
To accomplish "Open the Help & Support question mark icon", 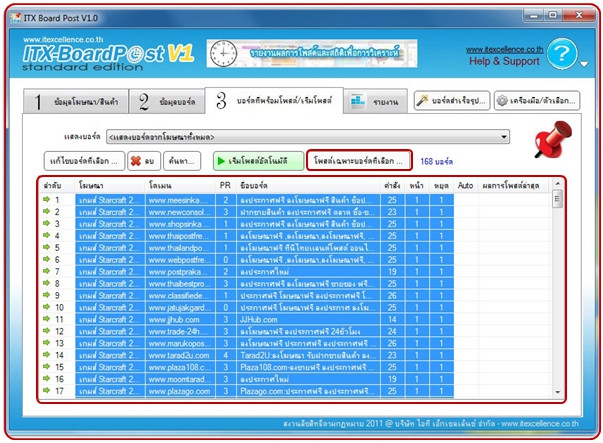I will (562, 53).
